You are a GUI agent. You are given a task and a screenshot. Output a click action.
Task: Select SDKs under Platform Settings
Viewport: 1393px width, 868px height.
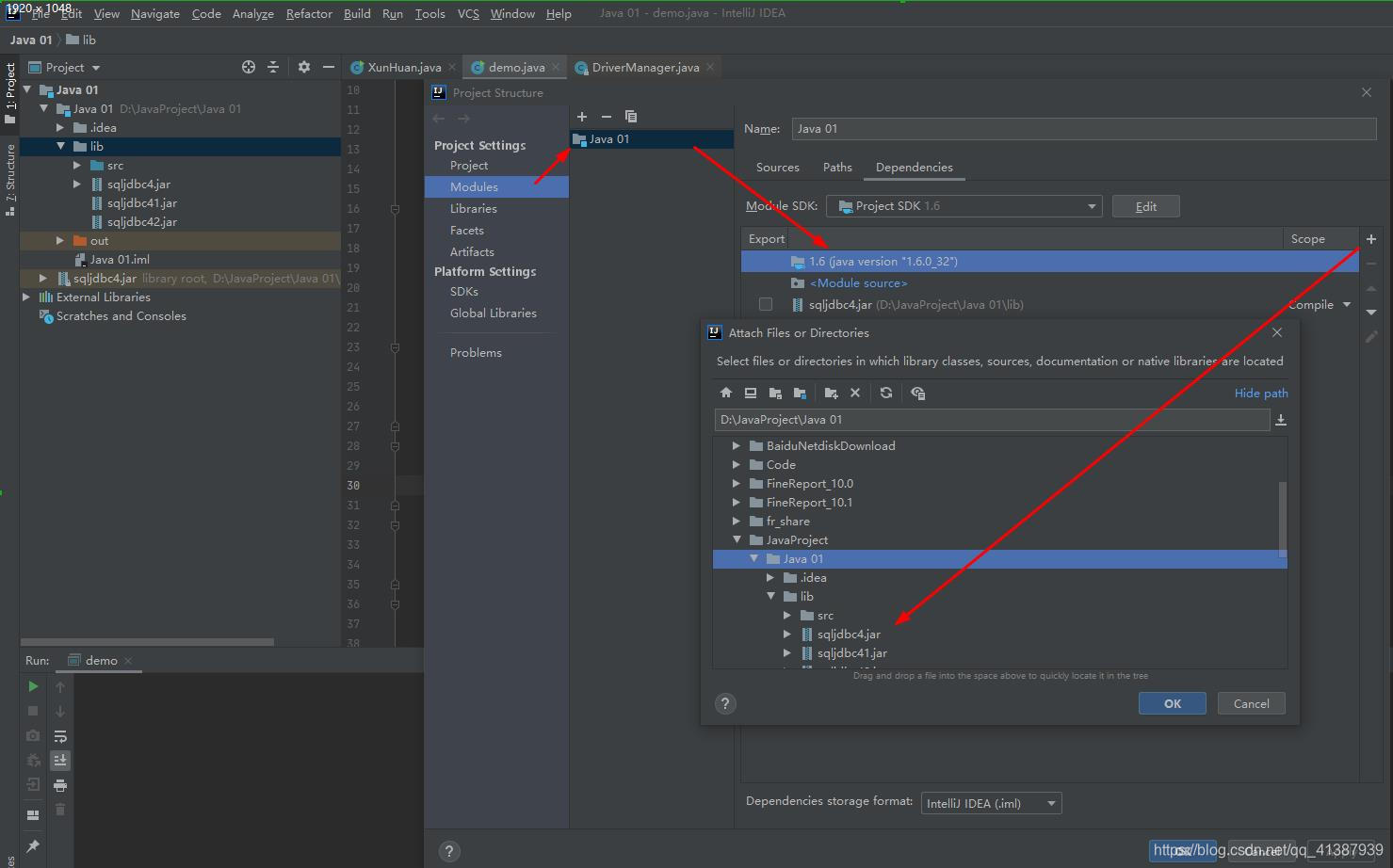coord(464,291)
